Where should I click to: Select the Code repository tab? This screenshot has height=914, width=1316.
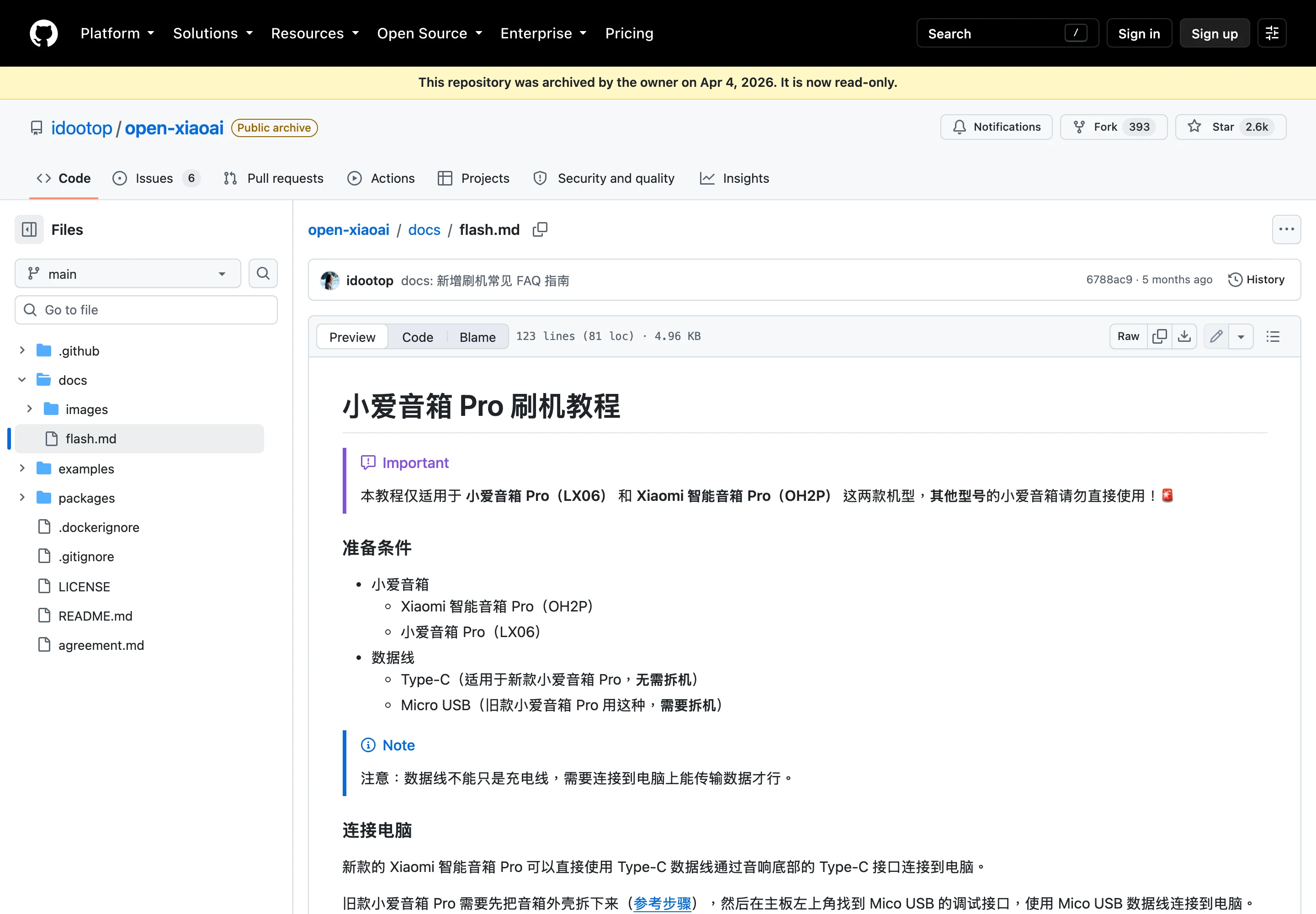point(64,179)
